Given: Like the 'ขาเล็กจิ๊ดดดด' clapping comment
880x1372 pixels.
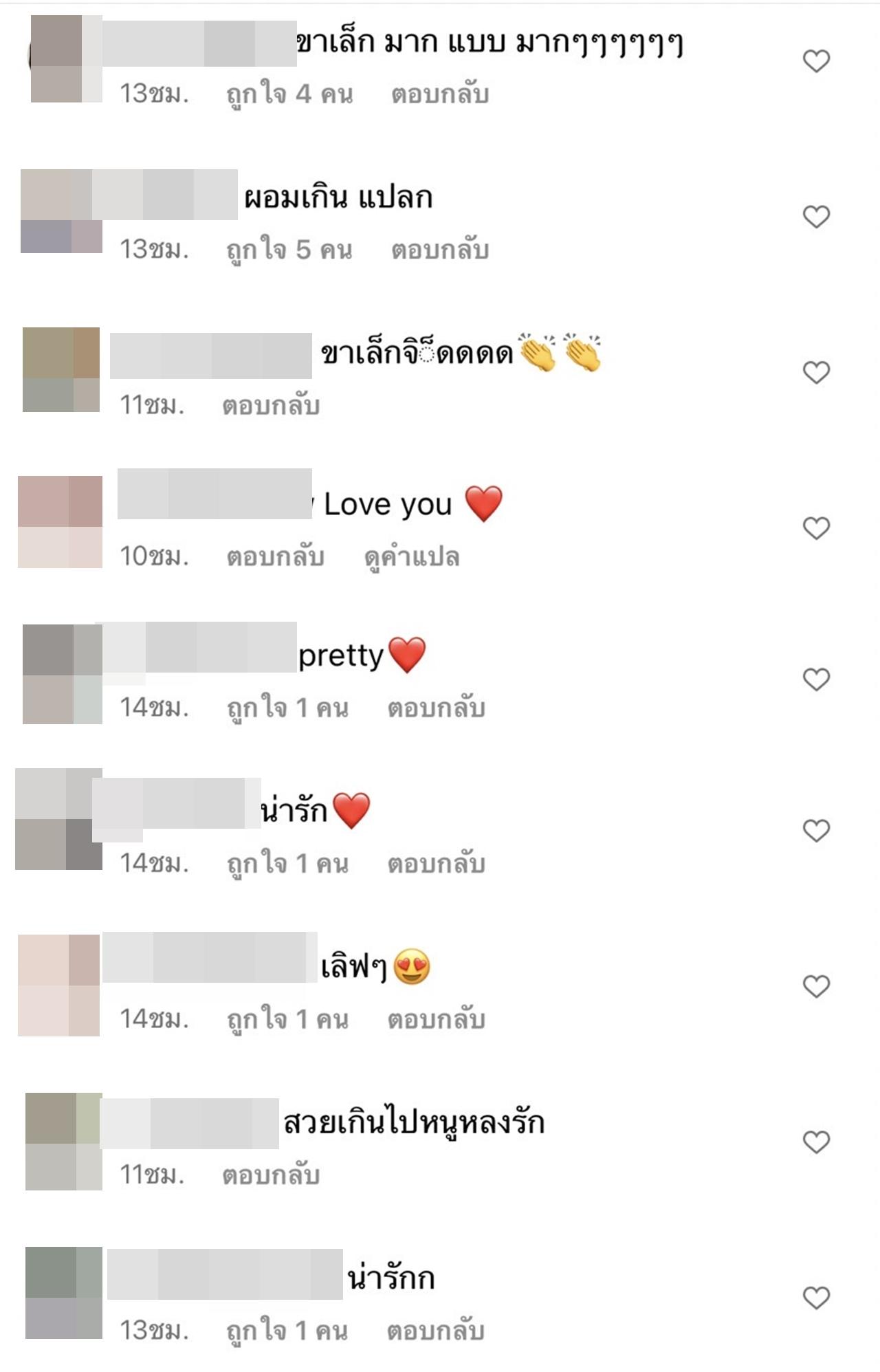Looking at the screenshot, I should 816,372.
